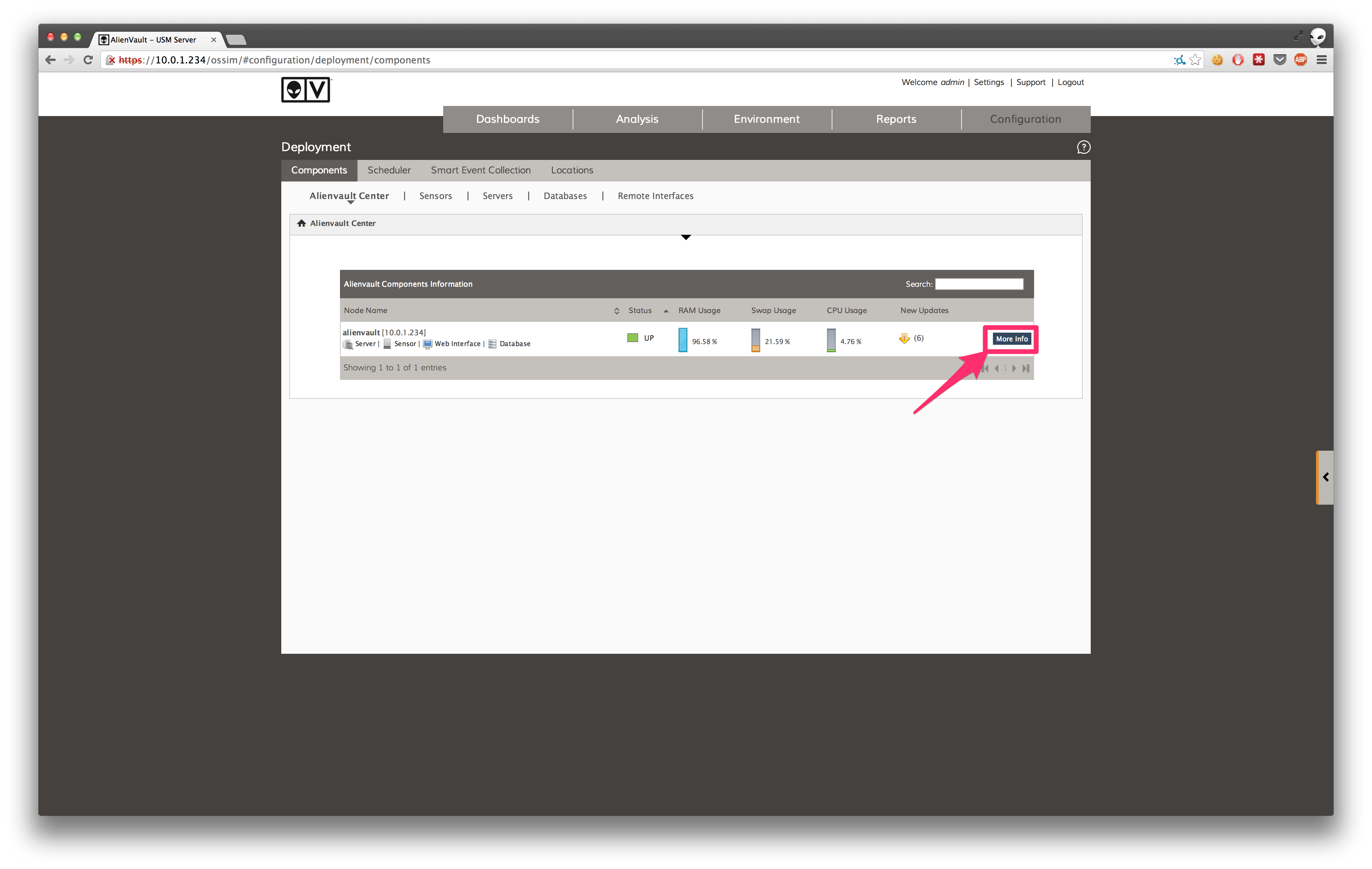Select the Databases subtab
Image resolution: width=1372 pixels, height=869 pixels.
[565, 196]
